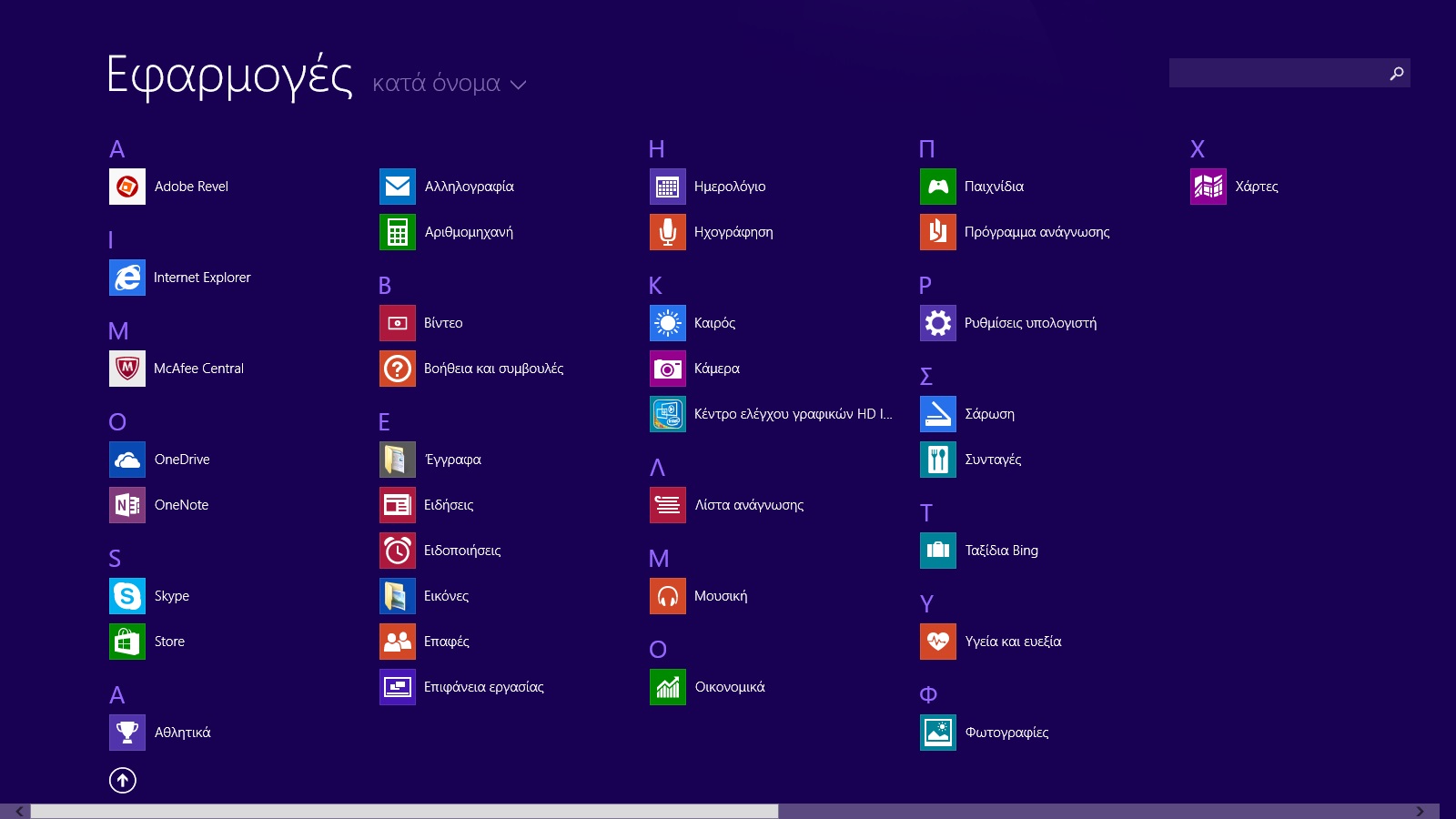
Task: Open the Εικόνες pictures folder icon
Action: pos(398,596)
